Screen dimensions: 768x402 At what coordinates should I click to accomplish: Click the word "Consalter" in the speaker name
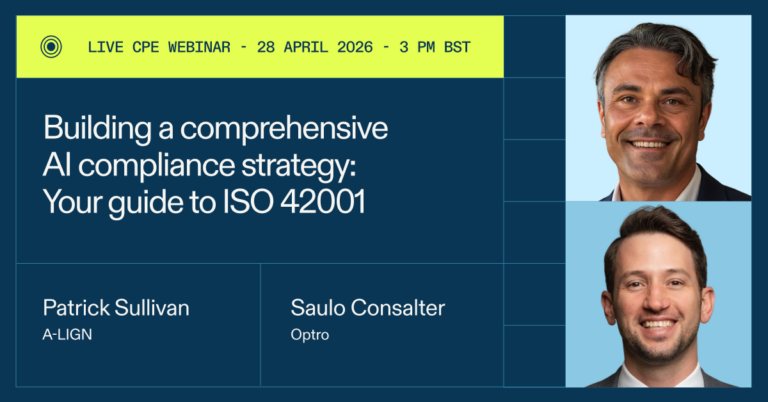pyautogui.click(x=397, y=309)
